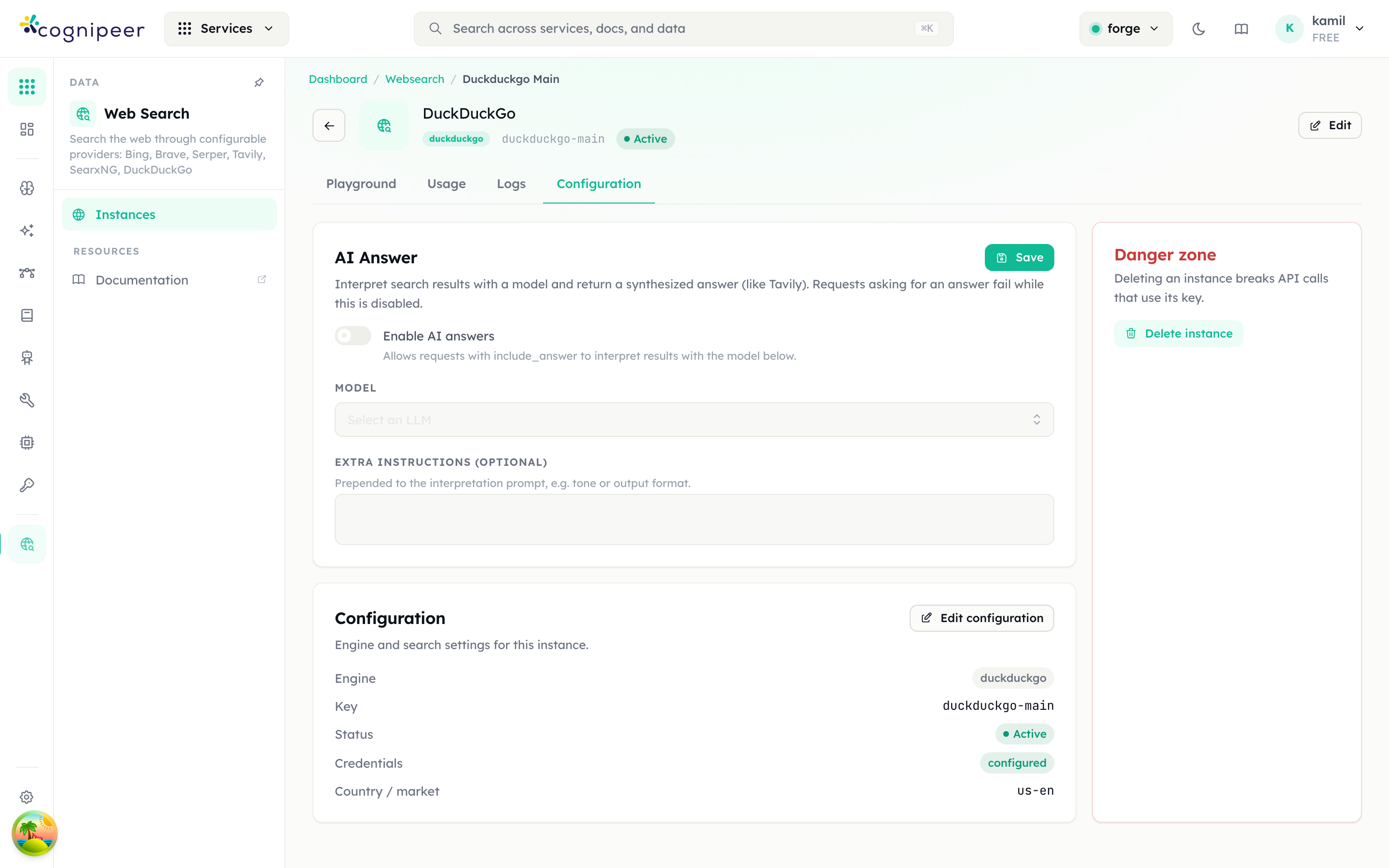The height and width of the screenshot is (868, 1389).
Task: Focus the global search field
Action: (683, 29)
